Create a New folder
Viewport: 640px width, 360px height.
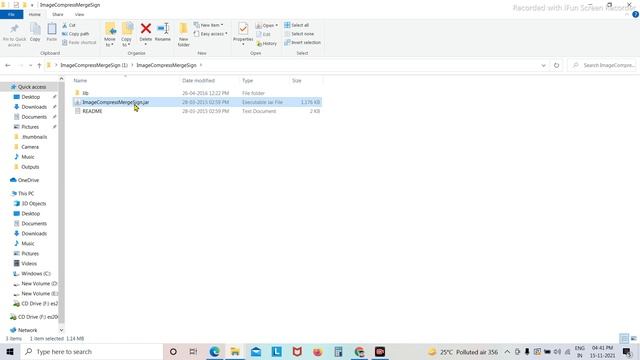click(184, 35)
